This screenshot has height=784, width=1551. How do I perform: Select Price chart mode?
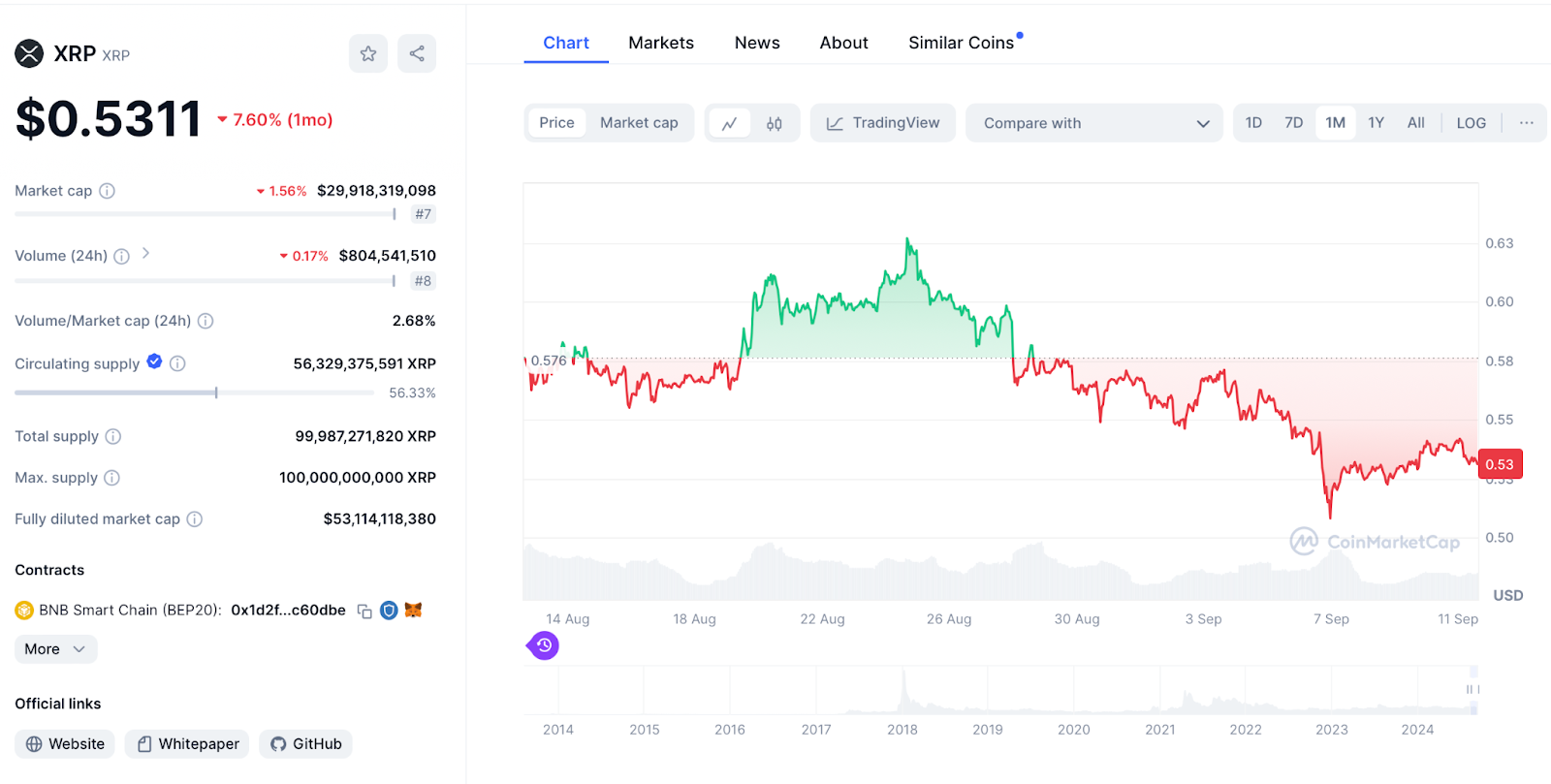tap(556, 123)
